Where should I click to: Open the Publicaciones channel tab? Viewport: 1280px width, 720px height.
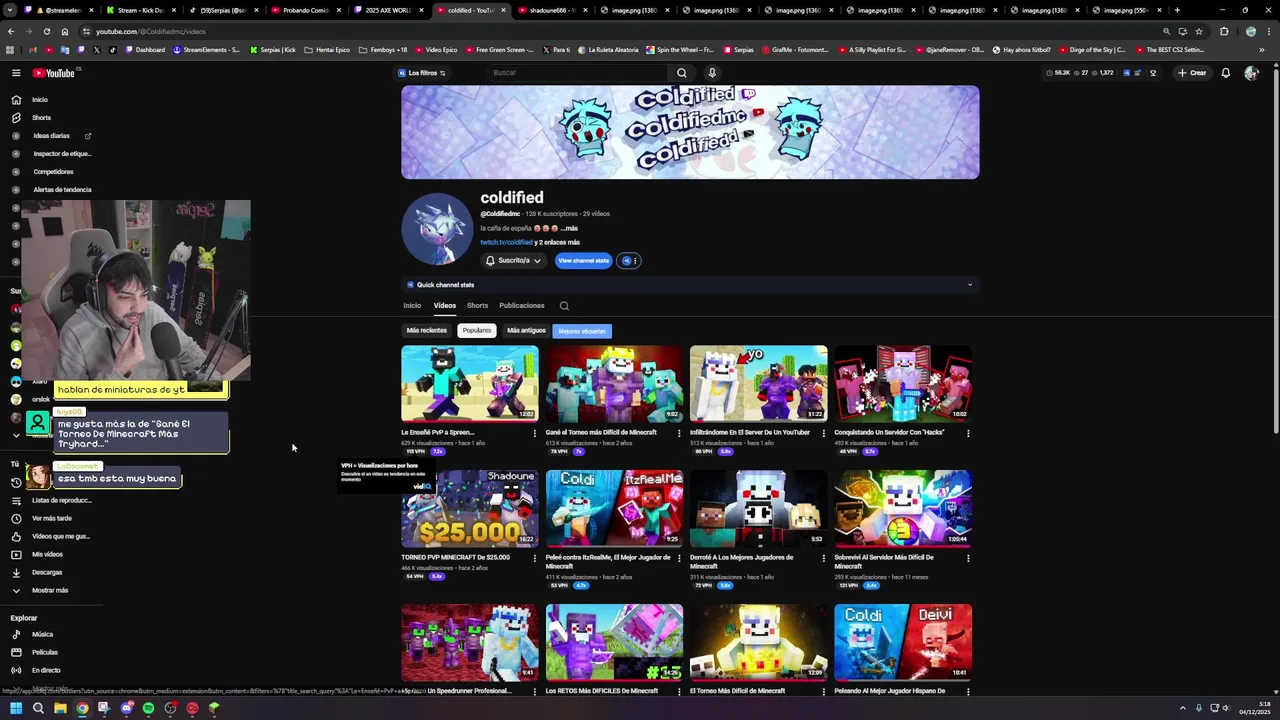coord(522,306)
